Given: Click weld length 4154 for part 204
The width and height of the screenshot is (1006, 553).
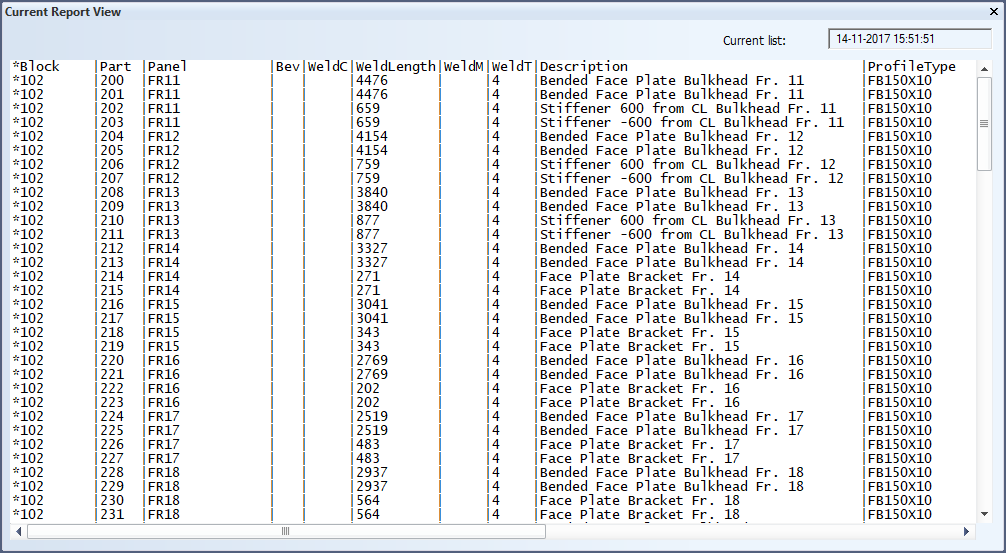Looking at the screenshot, I should coord(372,137).
